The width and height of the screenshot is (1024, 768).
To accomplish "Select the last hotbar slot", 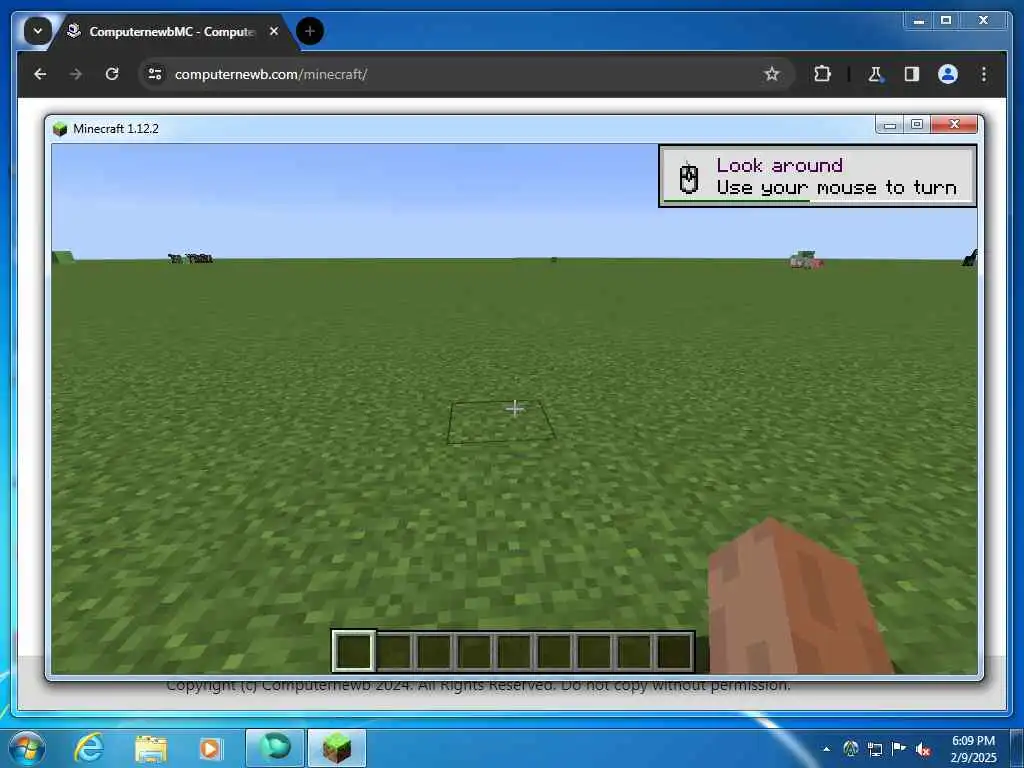I will tap(675, 650).
